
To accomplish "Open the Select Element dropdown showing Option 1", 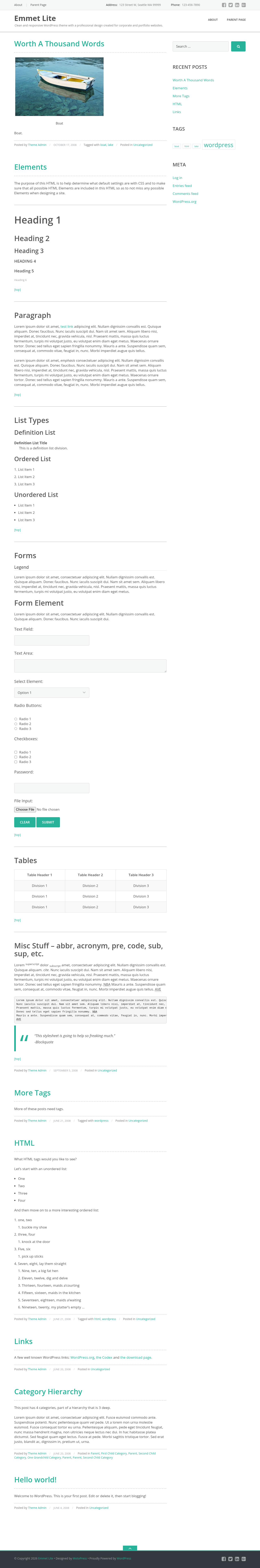I will (52, 693).
